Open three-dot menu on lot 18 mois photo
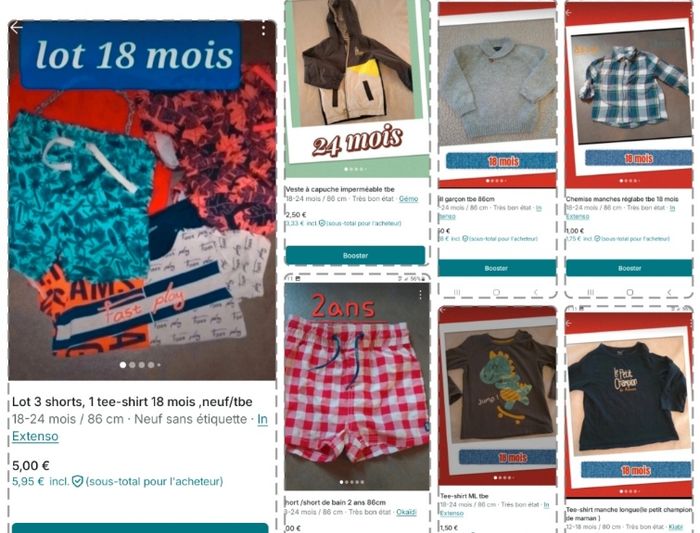The image size is (700, 533). click(x=264, y=30)
